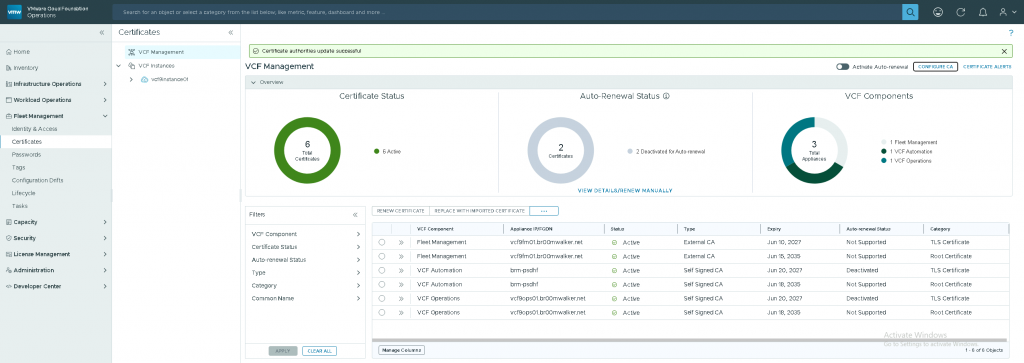Select radio for VCF Operations TLS Certificate row
Image resolution: width=1024 pixels, height=363 pixels.
[381, 298]
